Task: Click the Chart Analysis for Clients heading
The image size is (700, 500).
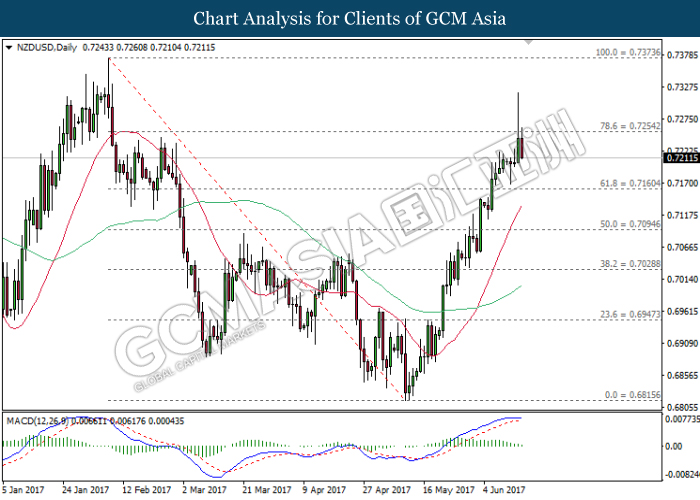Action: (x=350, y=19)
